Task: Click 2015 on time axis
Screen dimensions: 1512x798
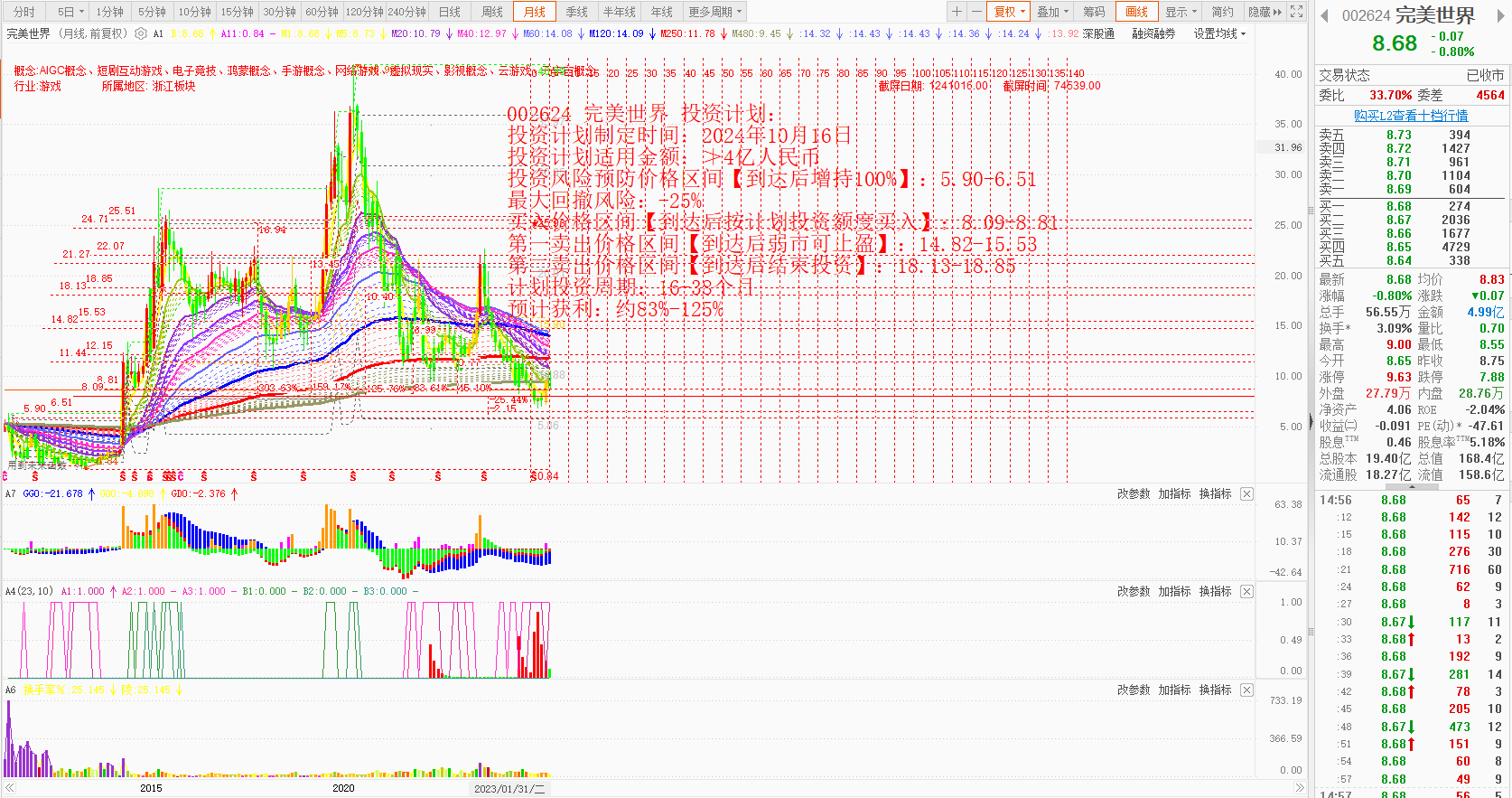Action: pyautogui.click(x=151, y=788)
